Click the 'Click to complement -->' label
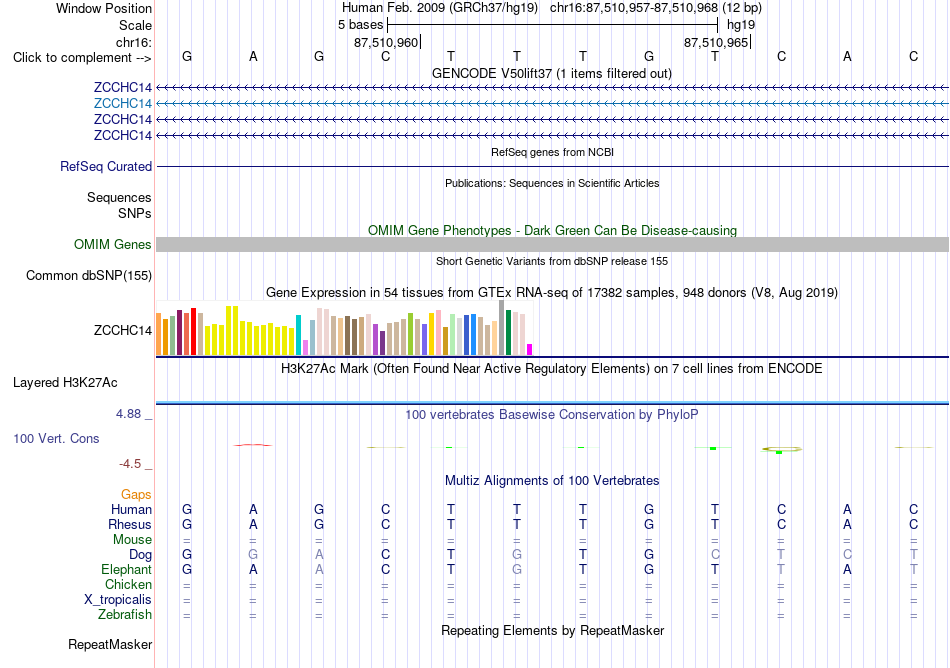950x668 pixels. (x=82, y=58)
